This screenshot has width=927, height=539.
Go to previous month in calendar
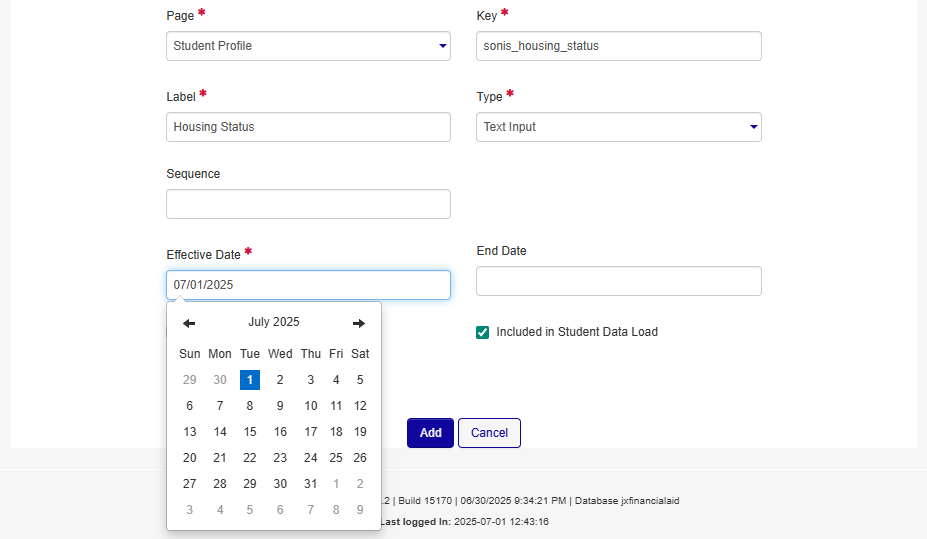(189, 323)
